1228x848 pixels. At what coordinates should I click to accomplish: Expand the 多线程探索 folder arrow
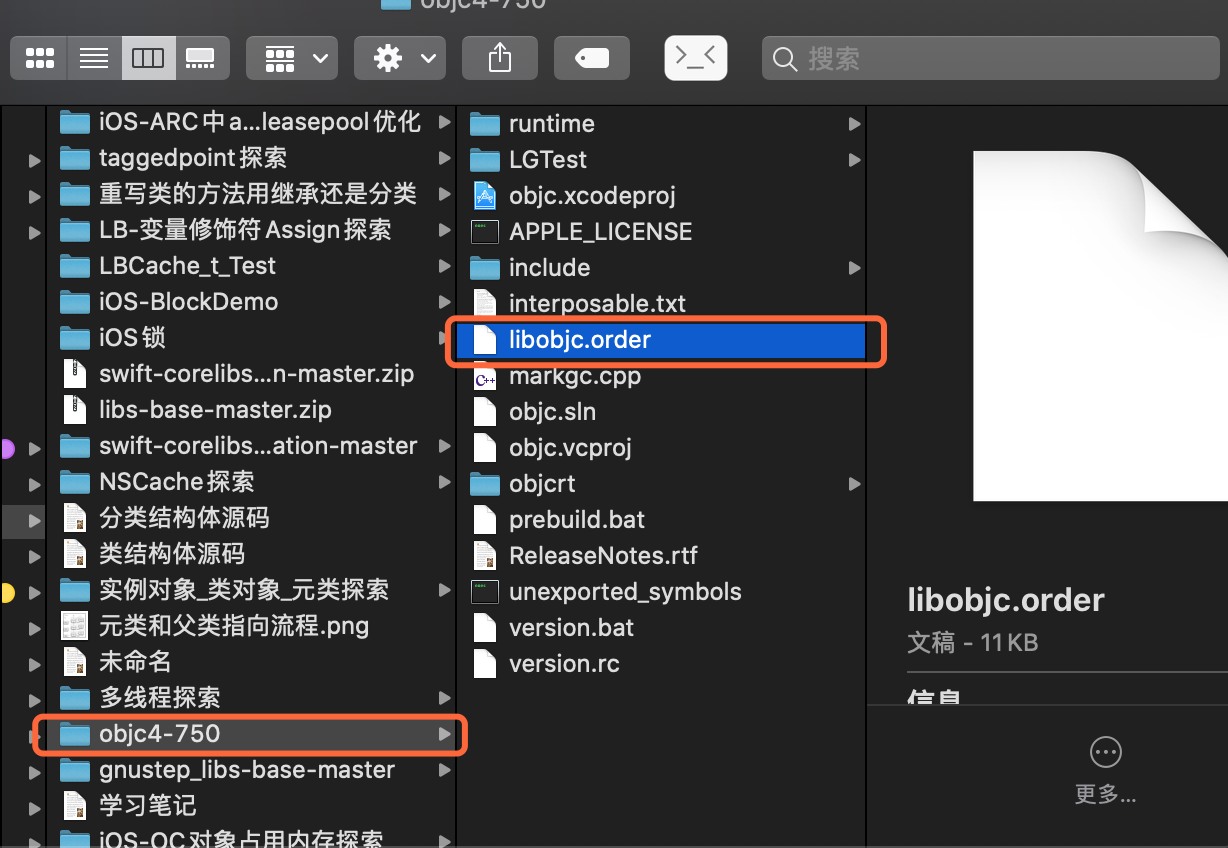click(444, 698)
